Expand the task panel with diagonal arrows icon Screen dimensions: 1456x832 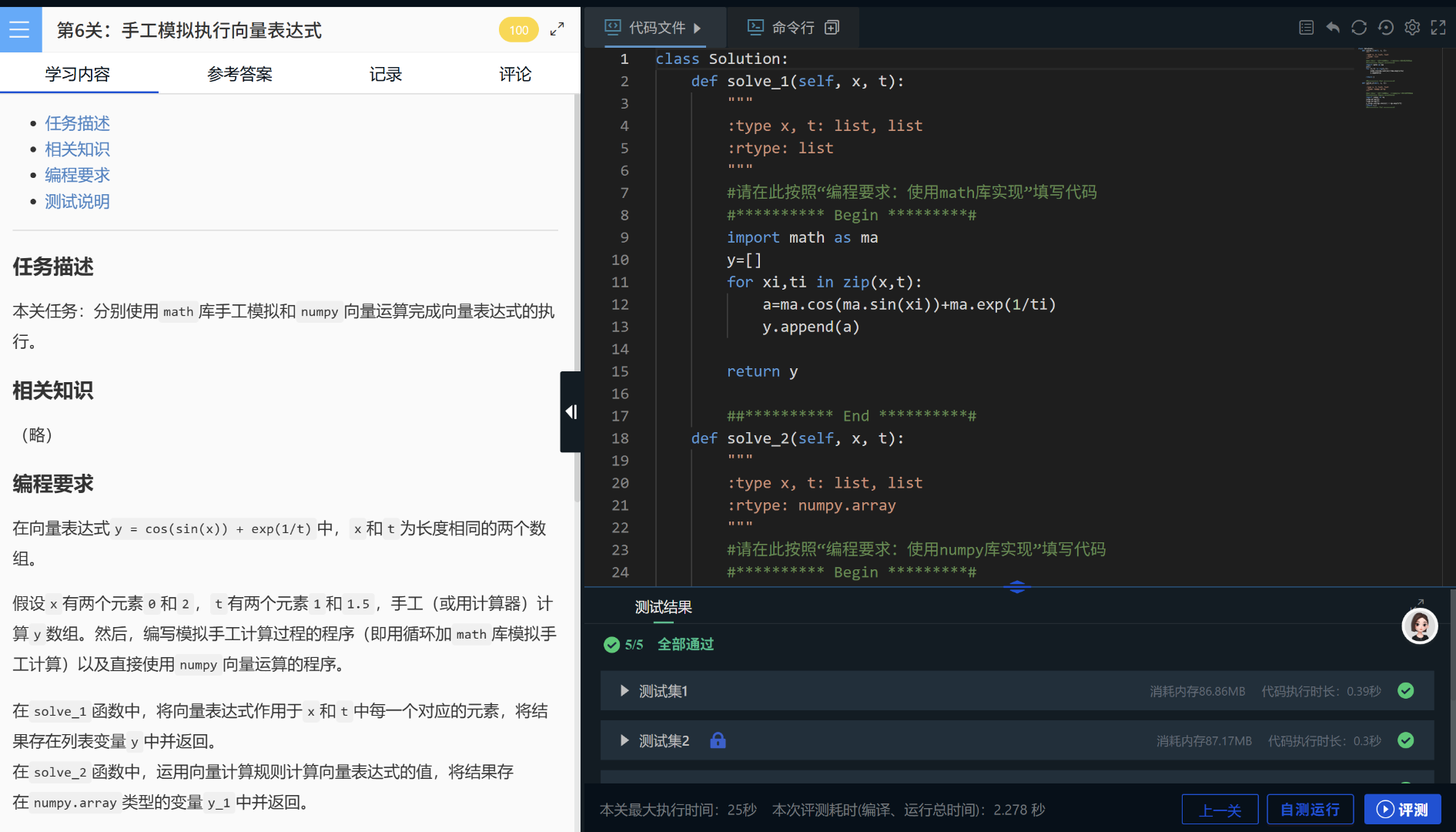557,29
